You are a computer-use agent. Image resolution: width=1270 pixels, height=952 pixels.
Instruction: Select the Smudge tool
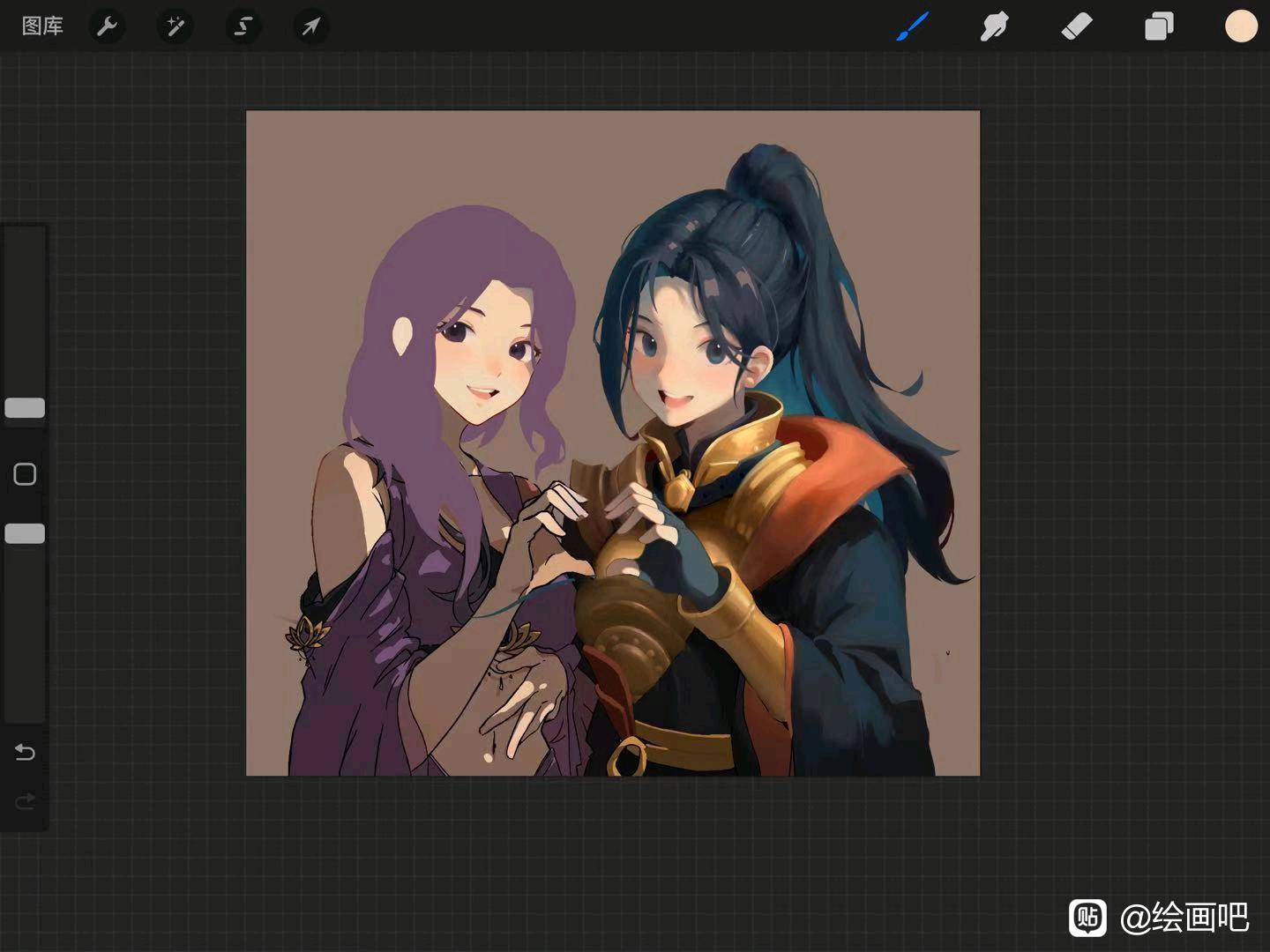(x=994, y=26)
